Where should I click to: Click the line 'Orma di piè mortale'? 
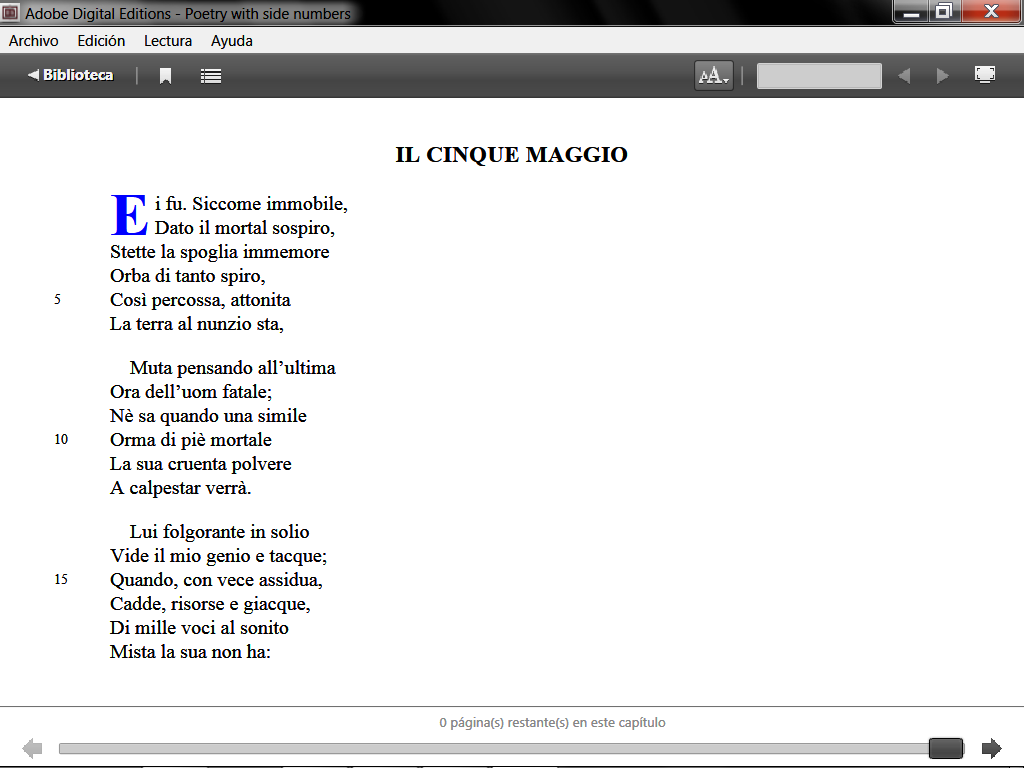[191, 440]
